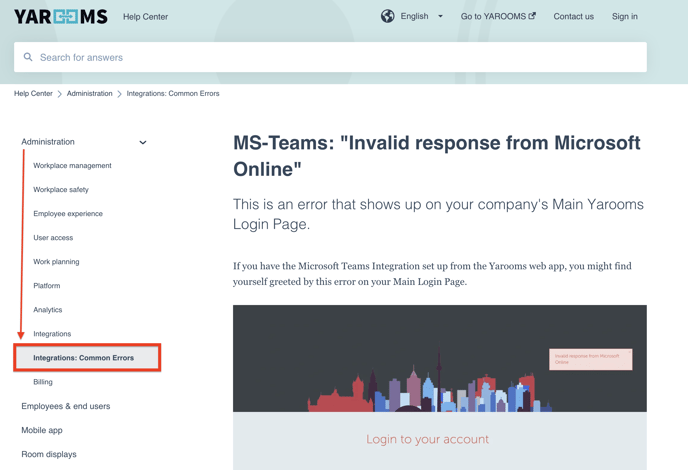Click the external link icon beside Go to YAROOMS

(x=532, y=16)
